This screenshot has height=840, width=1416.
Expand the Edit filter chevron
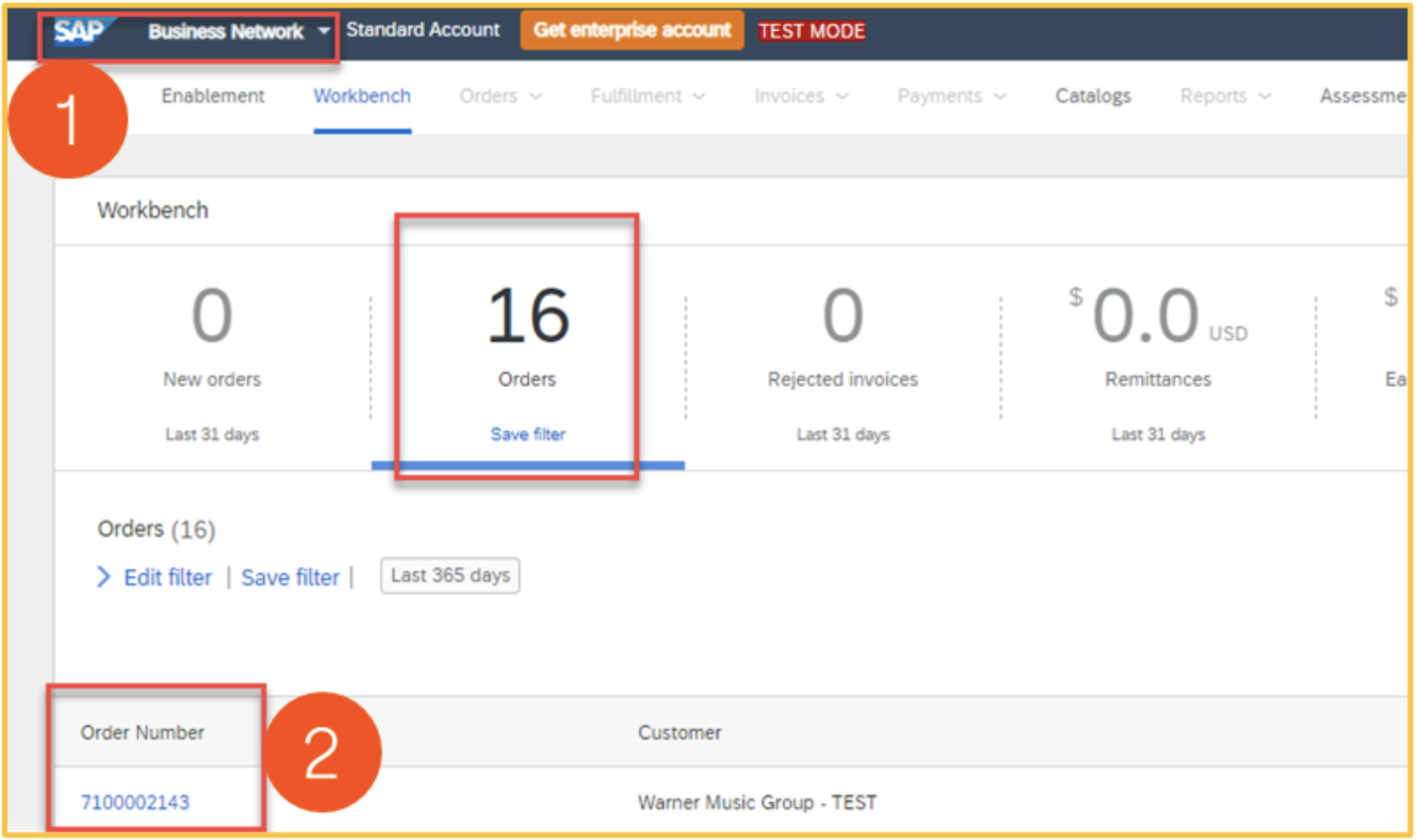coord(104,577)
